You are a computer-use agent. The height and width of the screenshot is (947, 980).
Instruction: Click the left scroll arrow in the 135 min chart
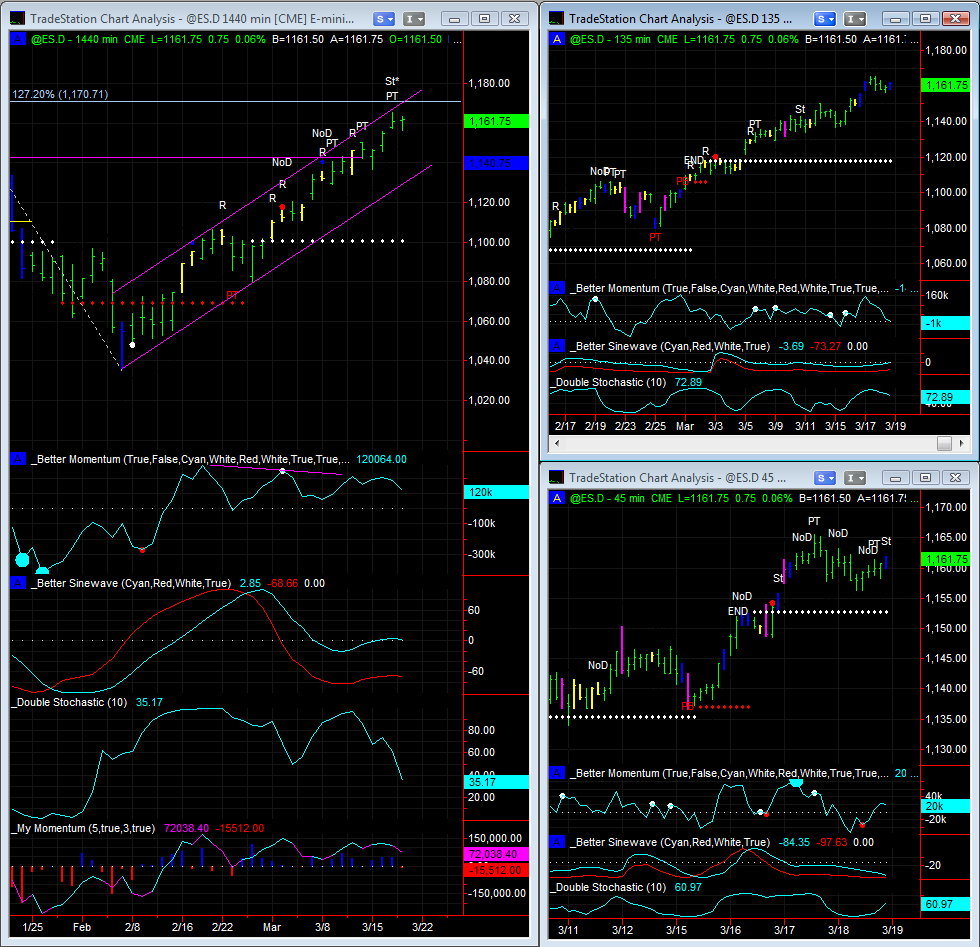(557, 443)
